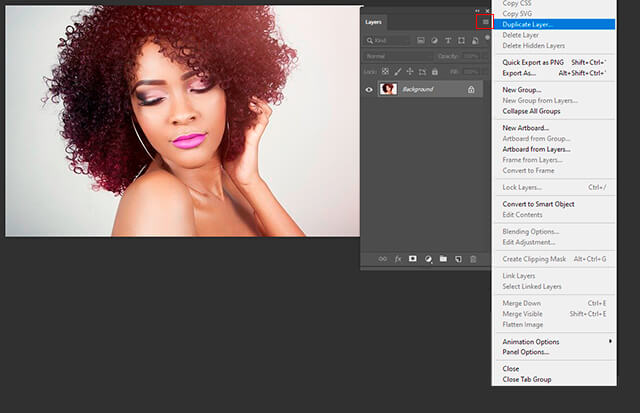The image size is (640, 413).
Task: Choose Create Clipping Mask
Action: pos(554,259)
